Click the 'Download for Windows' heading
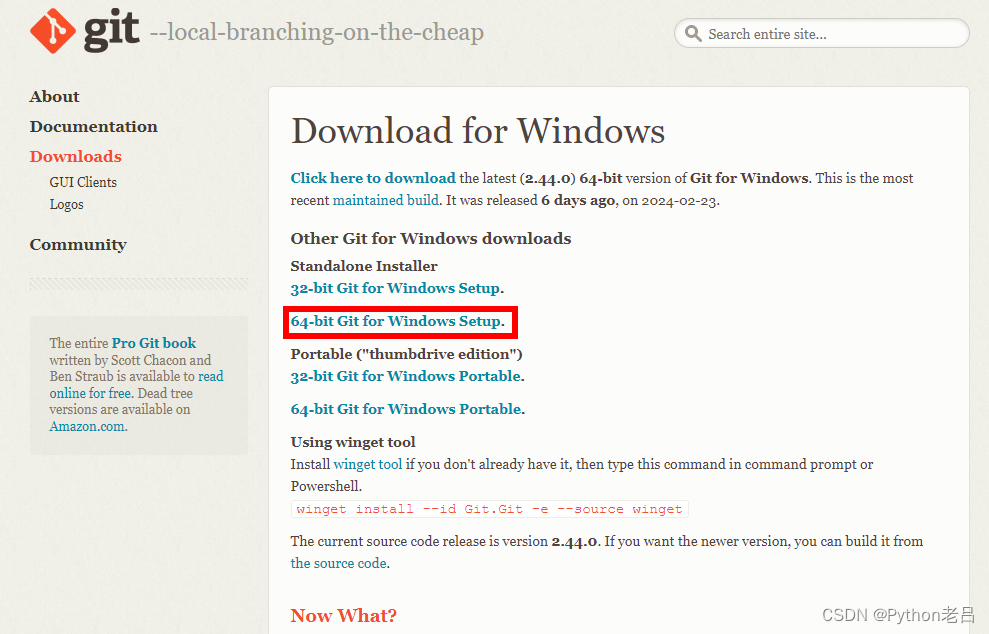 478,131
